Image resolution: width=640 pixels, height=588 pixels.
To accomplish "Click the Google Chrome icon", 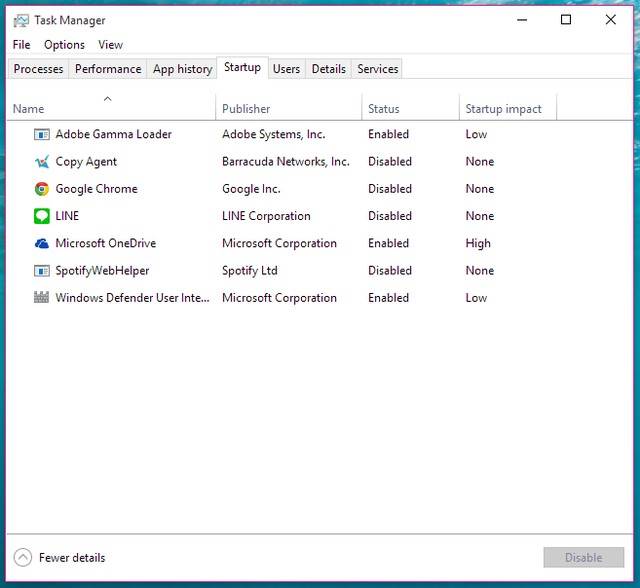I will tap(42, 189).
